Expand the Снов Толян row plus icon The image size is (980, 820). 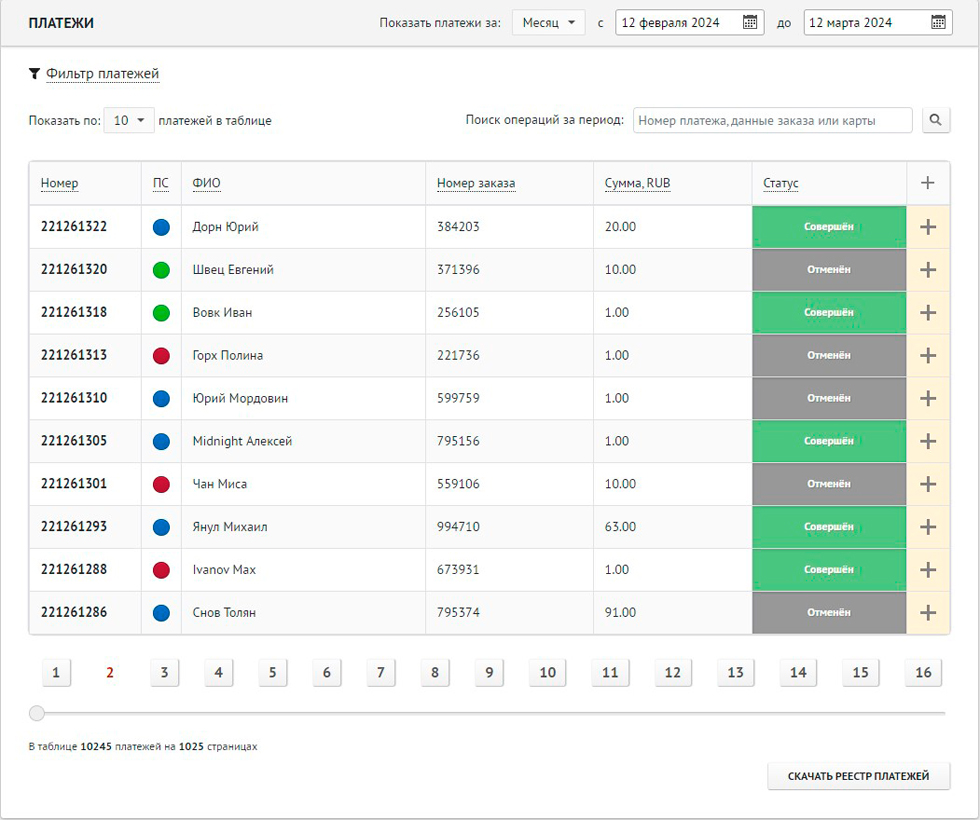coord(928,613)
